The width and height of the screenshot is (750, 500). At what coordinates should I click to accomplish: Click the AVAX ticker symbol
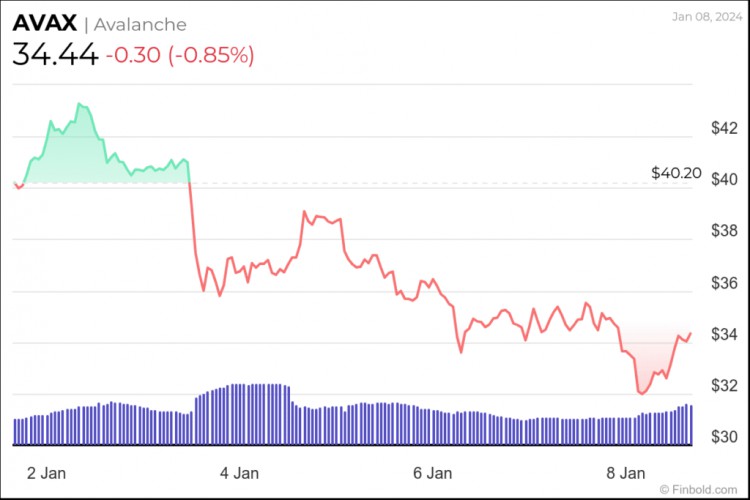coord(44,23)
